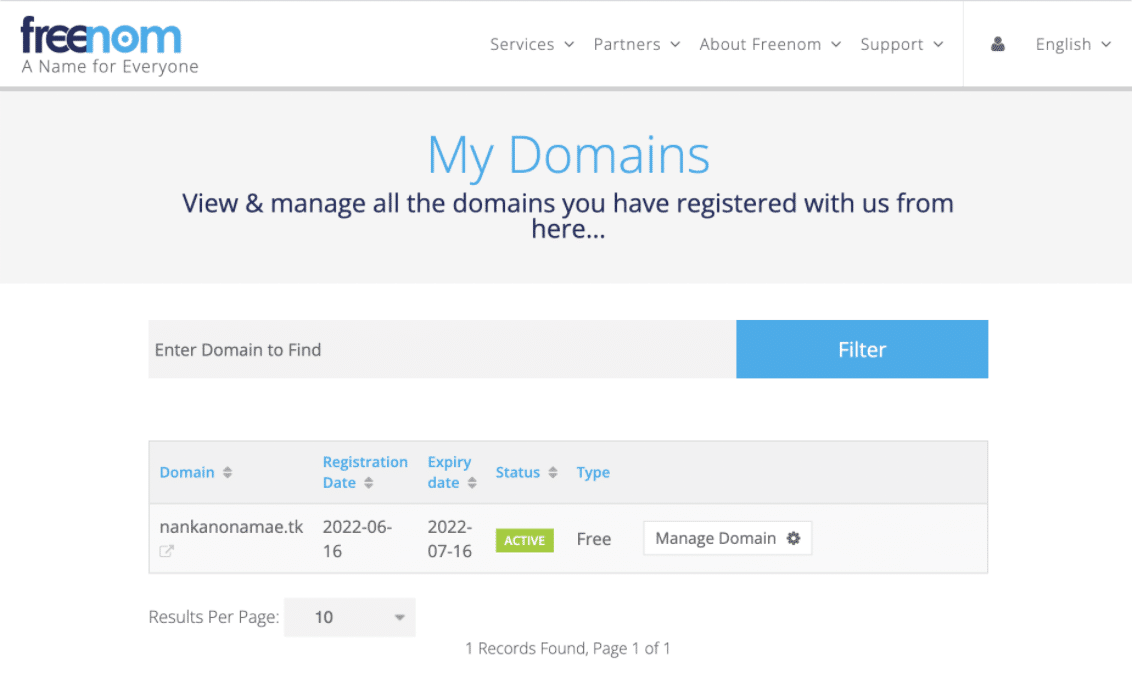Open the Partners menu

pyautogui.click(x=636, y=44)
